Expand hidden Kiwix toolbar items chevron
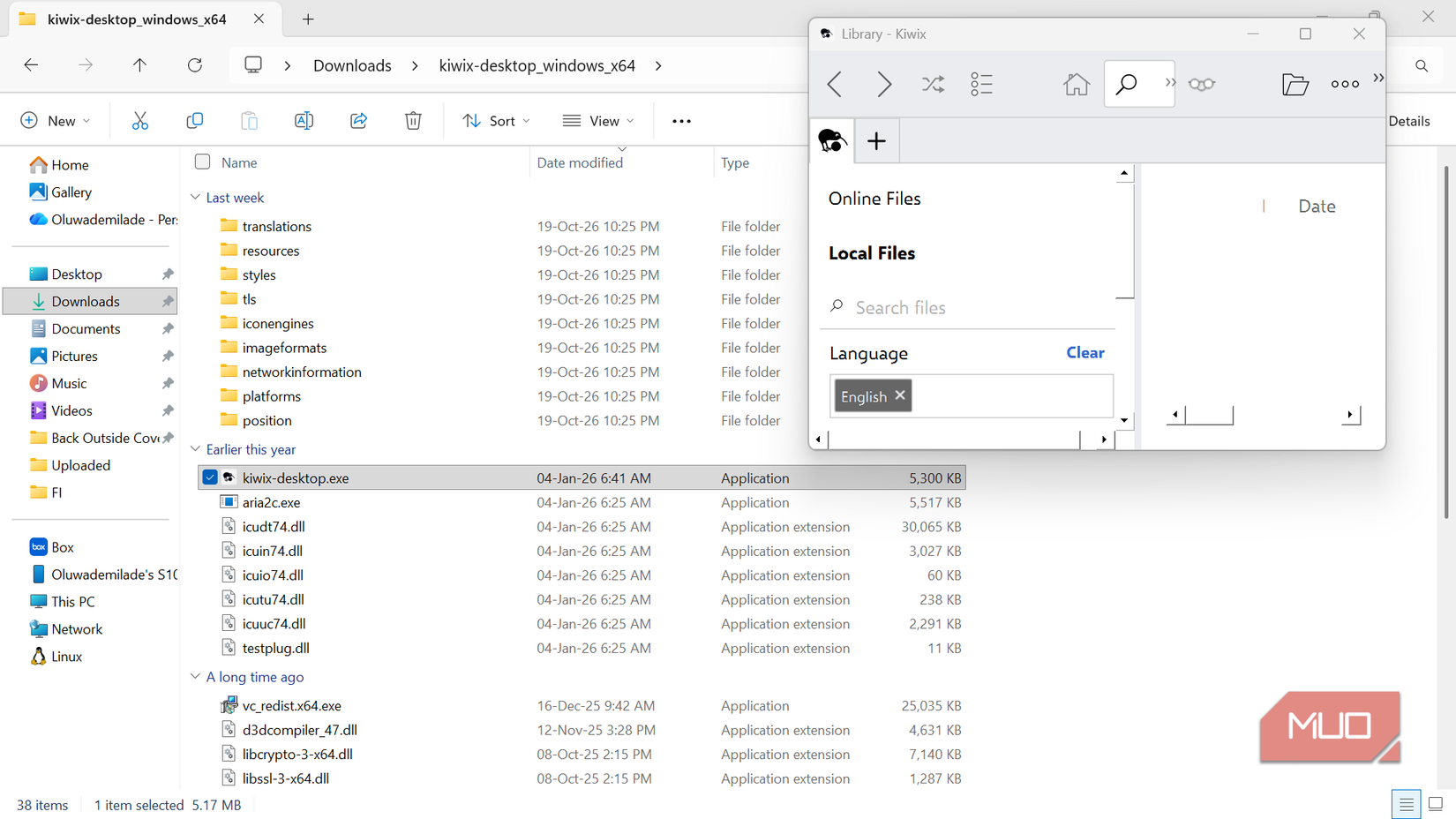1456x819 pixels. [1378, 78]
